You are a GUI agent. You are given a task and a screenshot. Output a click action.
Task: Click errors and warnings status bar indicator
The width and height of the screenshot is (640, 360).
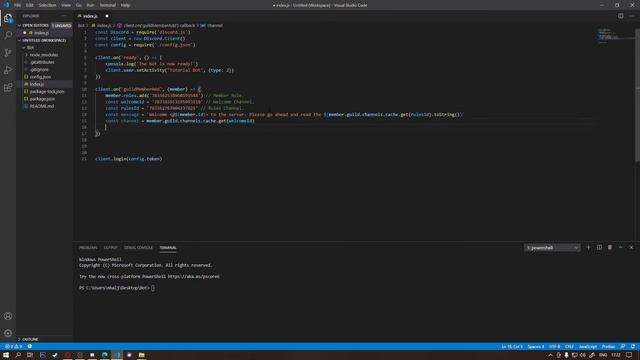[x=13, y=347]
